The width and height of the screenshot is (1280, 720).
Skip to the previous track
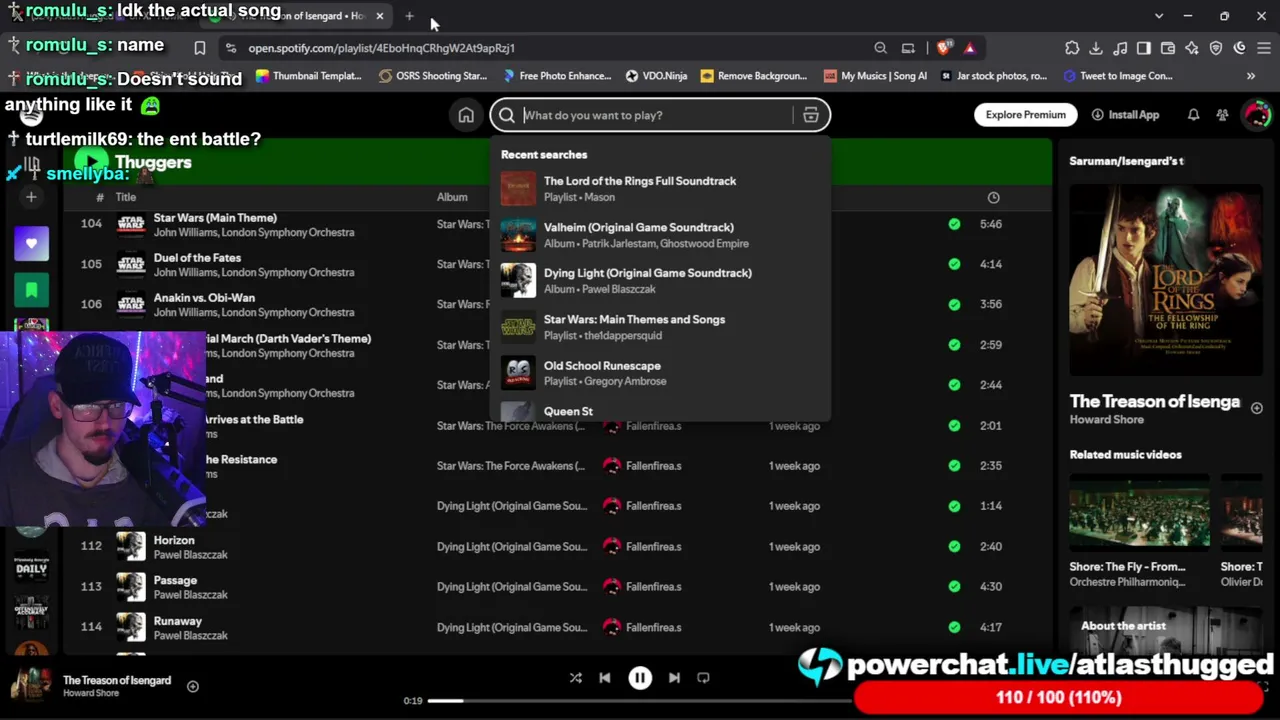pos(605,678)
